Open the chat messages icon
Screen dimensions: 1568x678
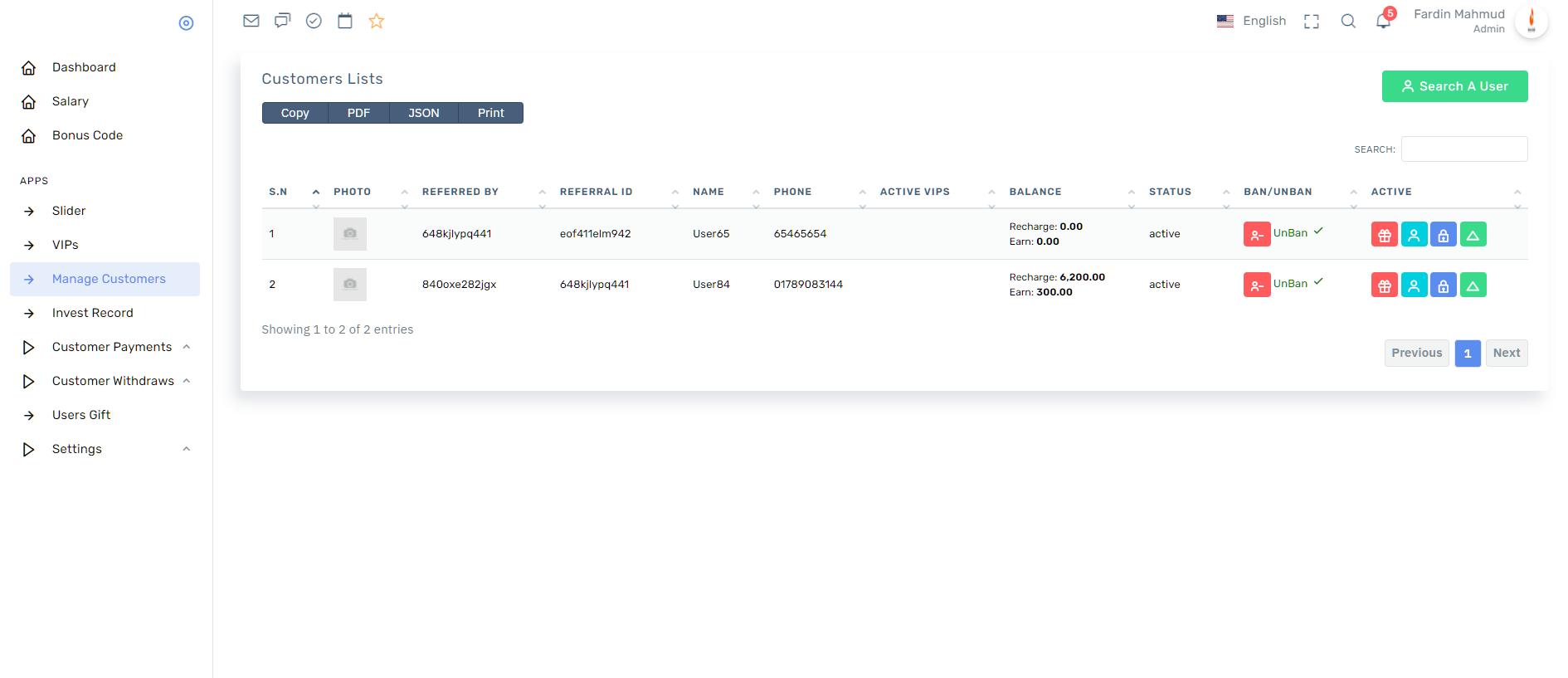click(x=282, y=21)
